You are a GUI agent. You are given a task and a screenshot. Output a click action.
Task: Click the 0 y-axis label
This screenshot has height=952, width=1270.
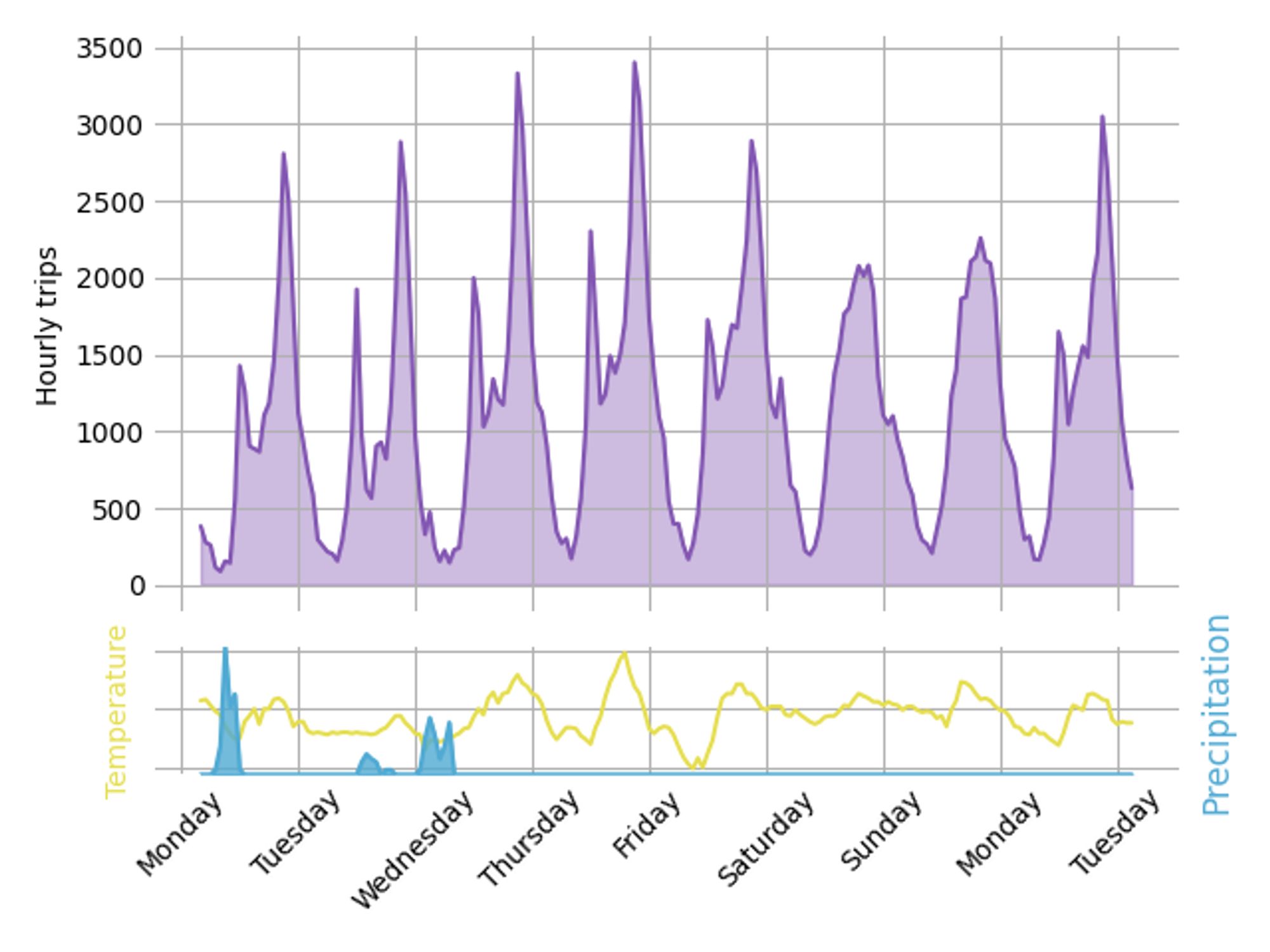point(137,586)
